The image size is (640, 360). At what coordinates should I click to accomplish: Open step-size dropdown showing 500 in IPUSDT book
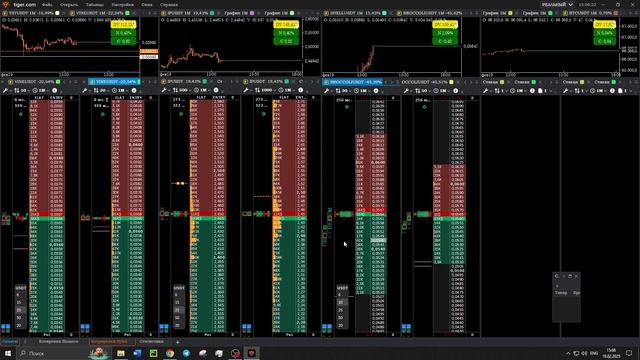(x=181, y=90)
